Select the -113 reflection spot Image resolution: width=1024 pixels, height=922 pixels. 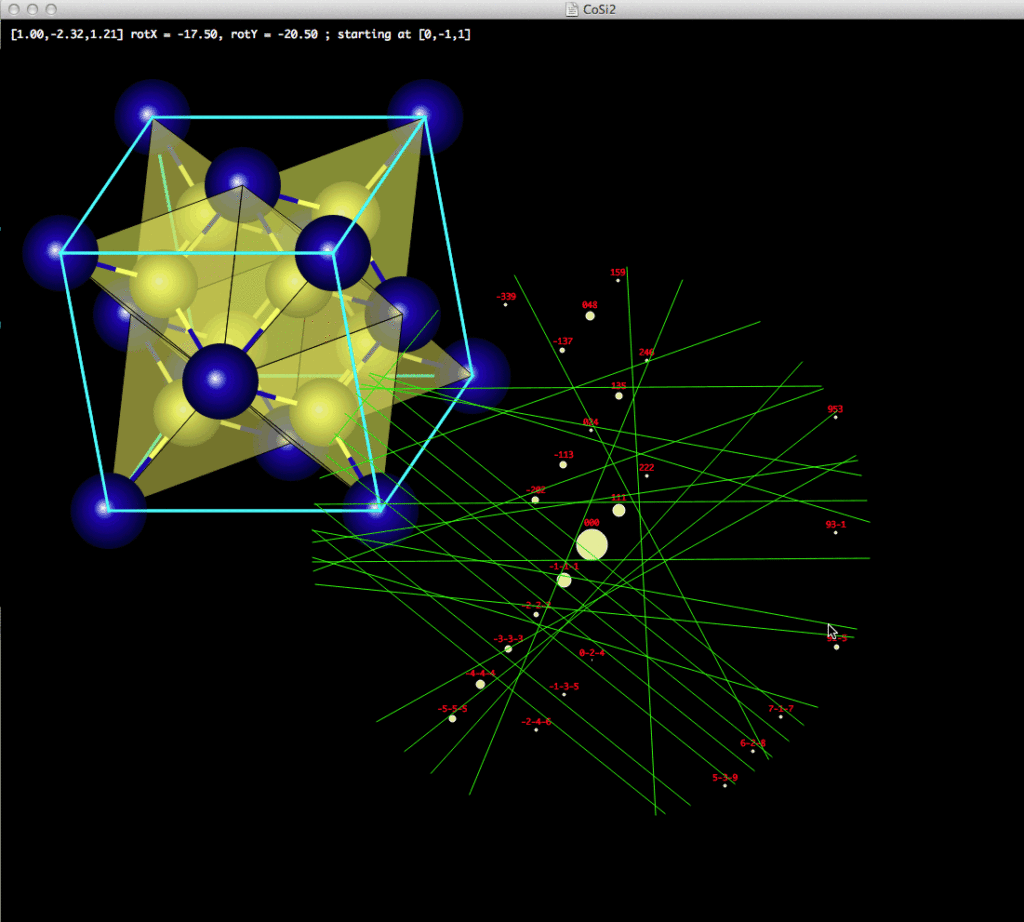pos(563,465)
